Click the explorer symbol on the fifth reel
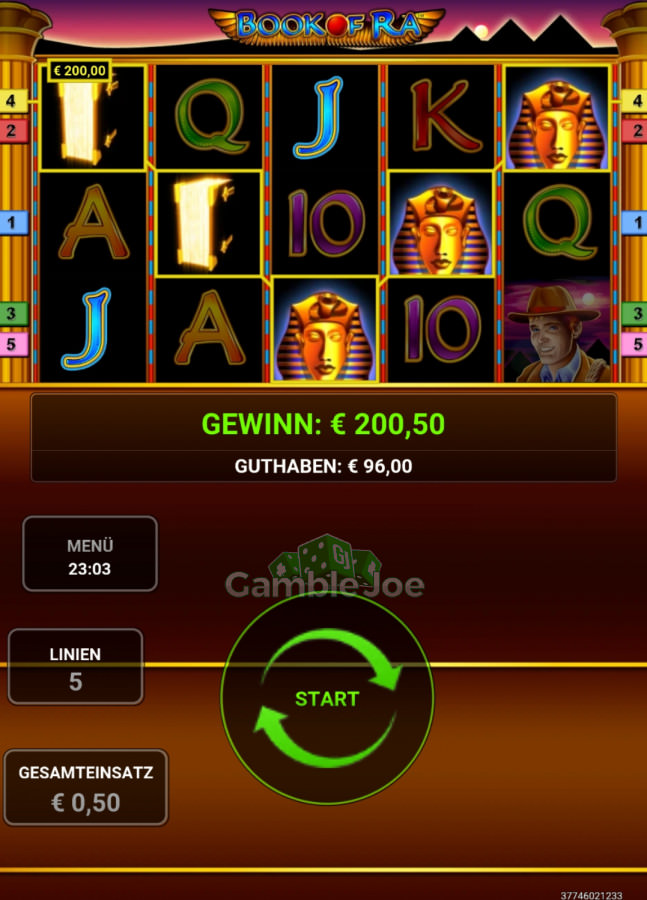The width and height of the screenshot is (647, 900). click(557, 332)
